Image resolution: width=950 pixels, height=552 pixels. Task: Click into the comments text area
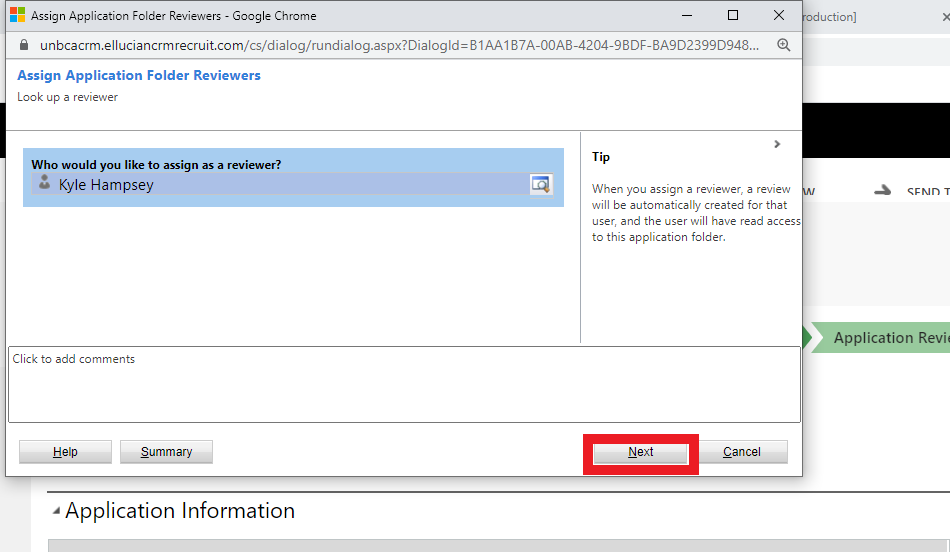click(x=404, y=385)
